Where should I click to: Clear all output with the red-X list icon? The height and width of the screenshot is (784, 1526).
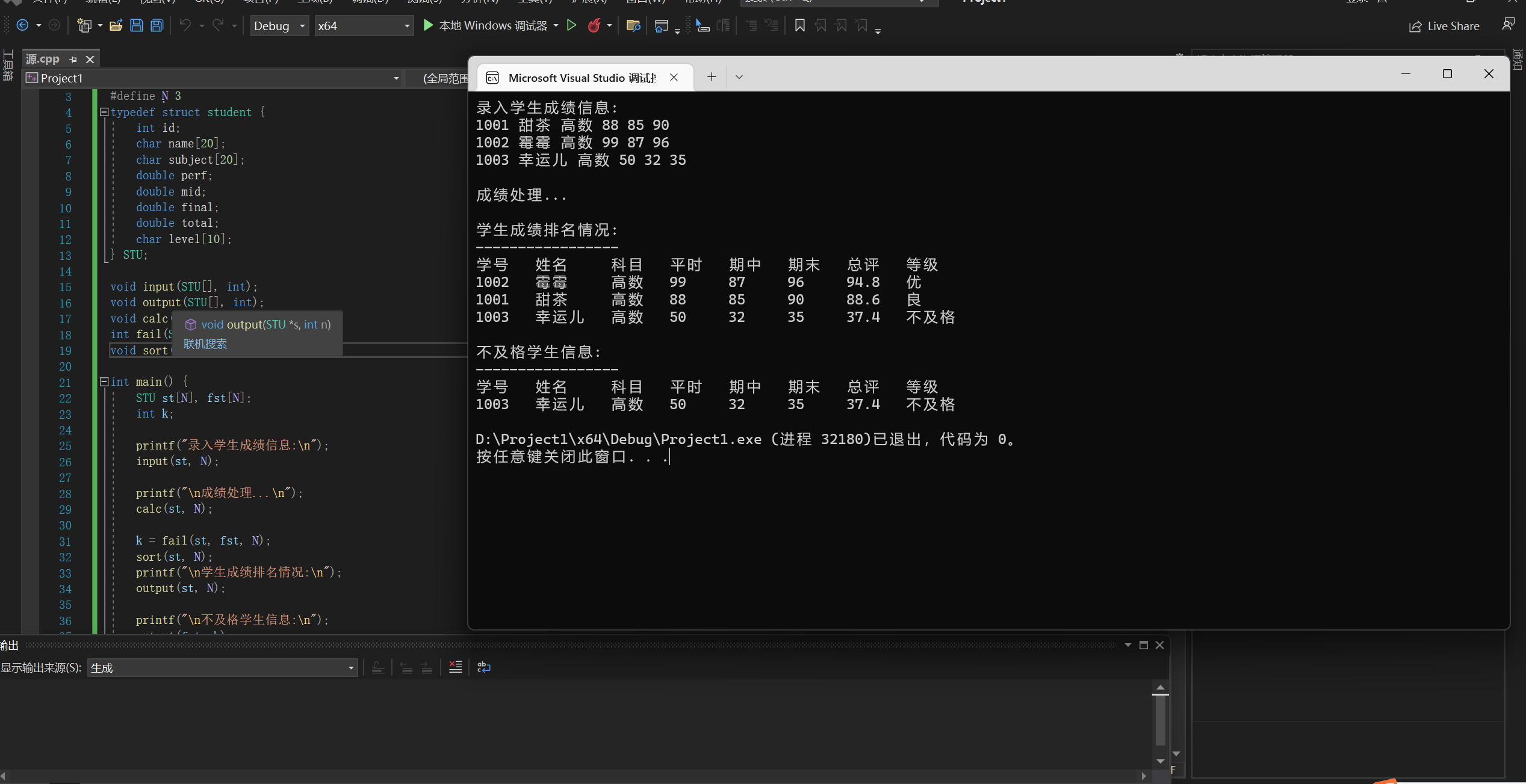456,667
